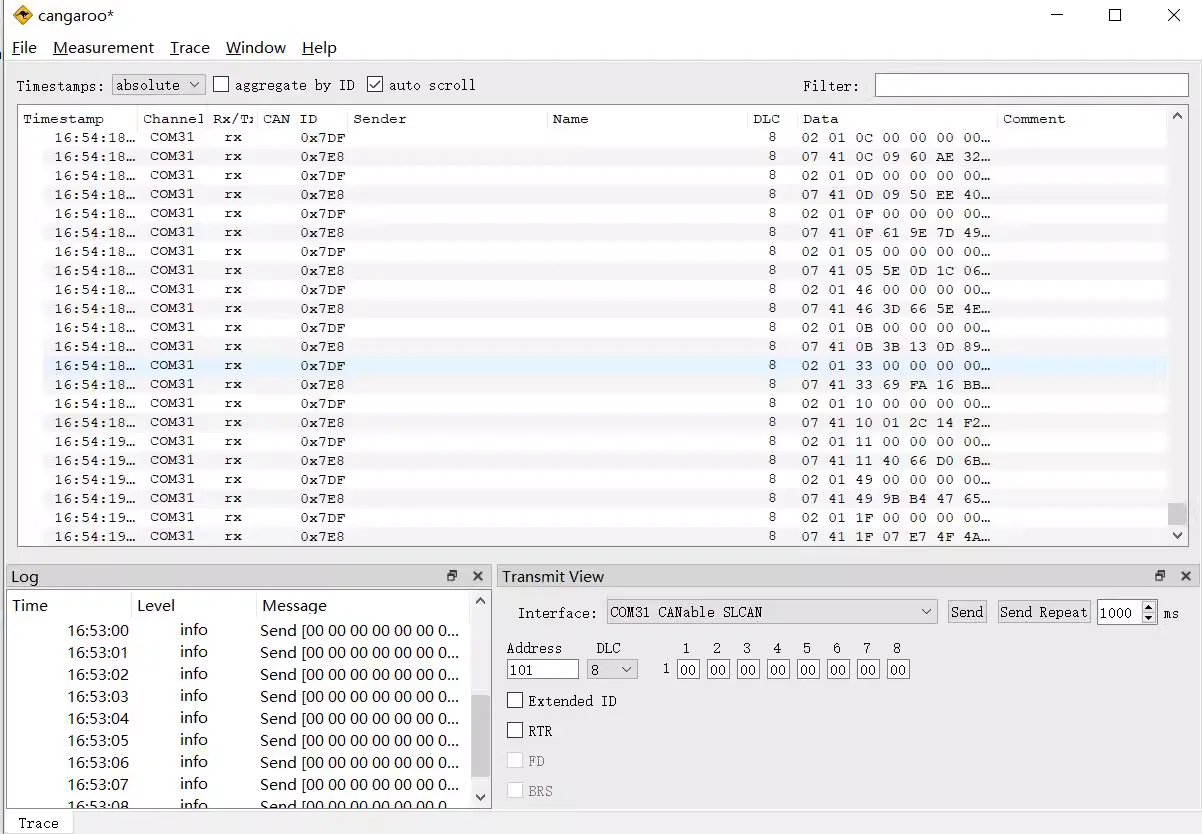Click data byte 1 field
Screen dimensions: 1202x834
point(688,670)
